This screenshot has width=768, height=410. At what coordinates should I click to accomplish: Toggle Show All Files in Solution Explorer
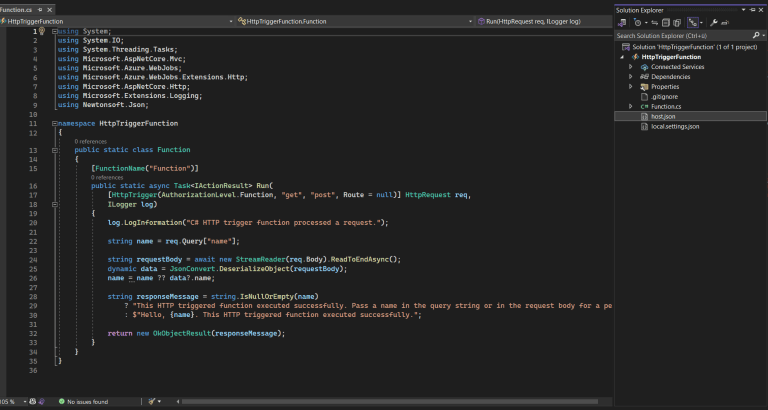coord(677,23)
